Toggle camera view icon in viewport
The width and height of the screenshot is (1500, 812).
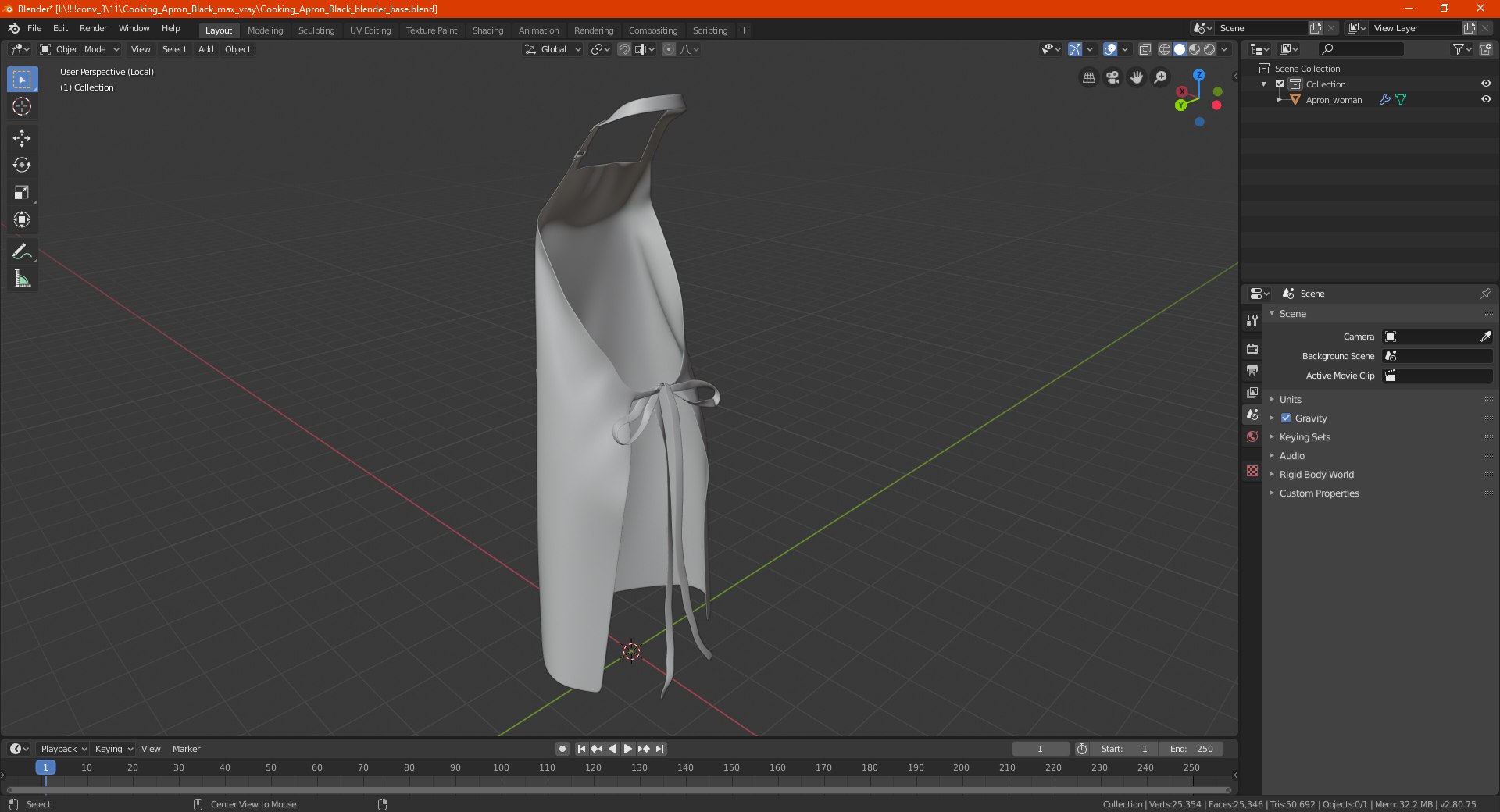1112,77
